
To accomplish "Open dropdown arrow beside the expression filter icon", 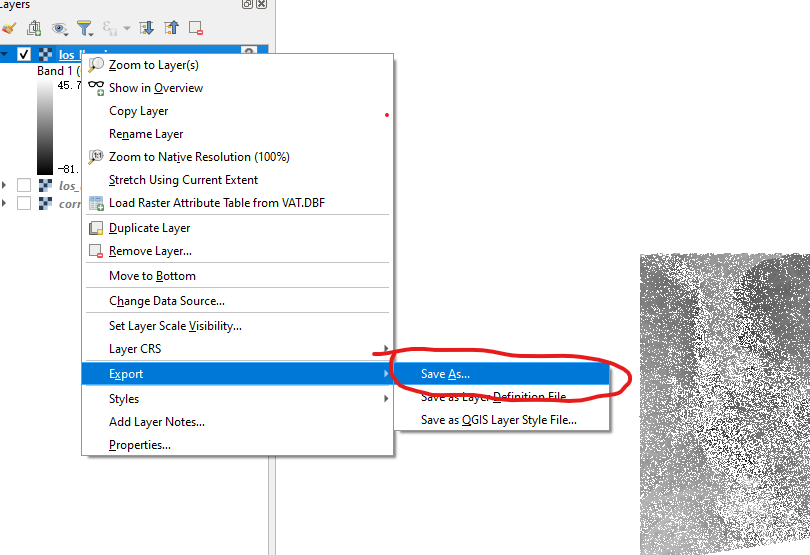I will click(x=127, y=28).
